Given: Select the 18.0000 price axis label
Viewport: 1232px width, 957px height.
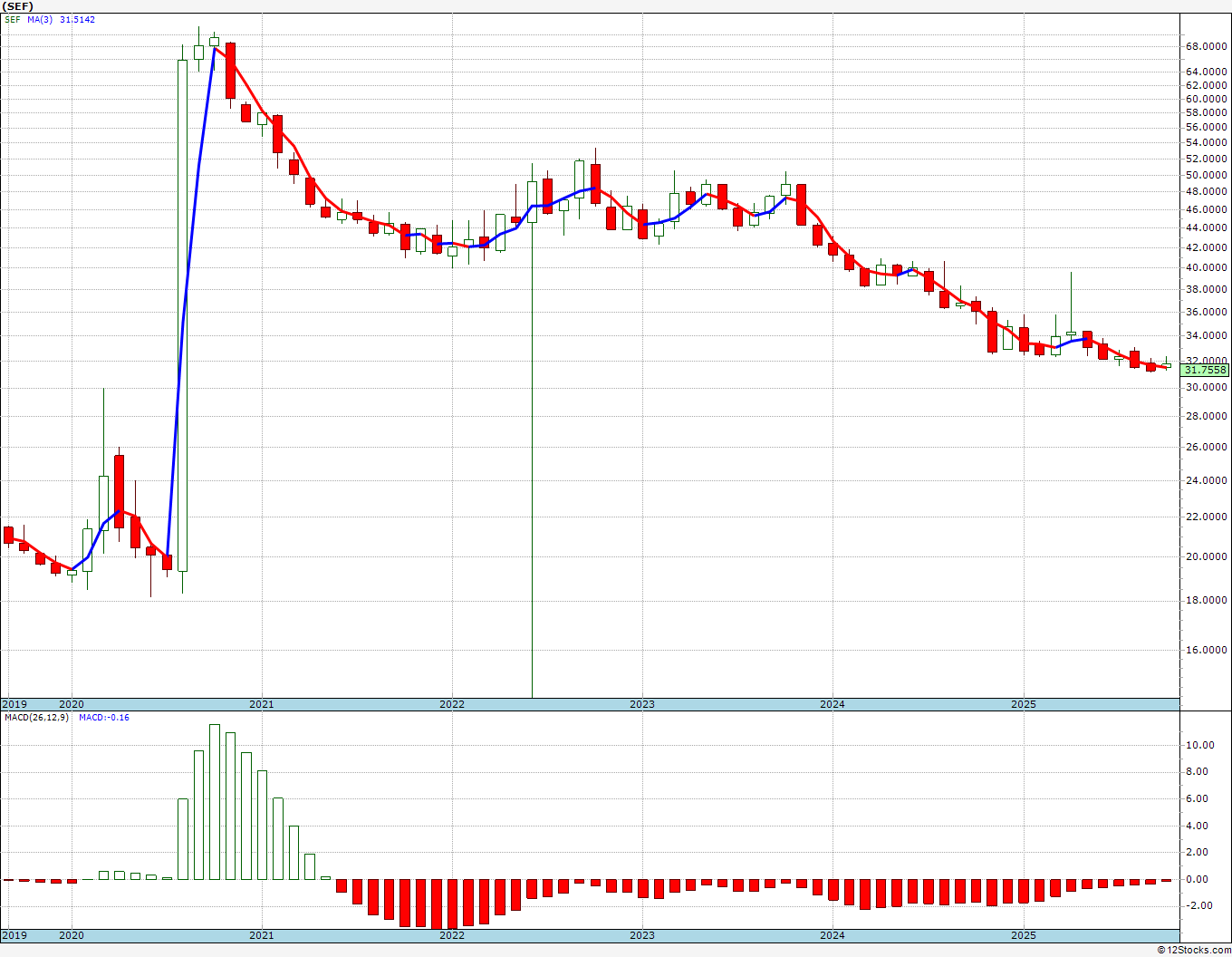Looking at the screenshot, I should tap(1207, 601).
